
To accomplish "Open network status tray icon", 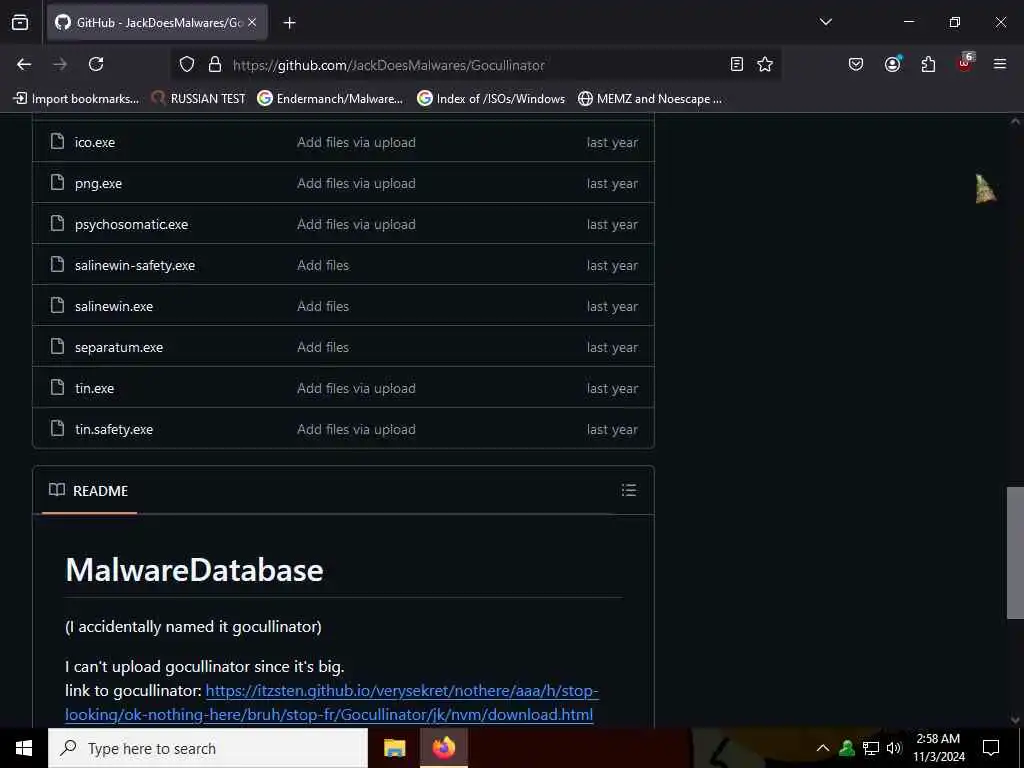I will pyautogui.click(x=871, y=748).
